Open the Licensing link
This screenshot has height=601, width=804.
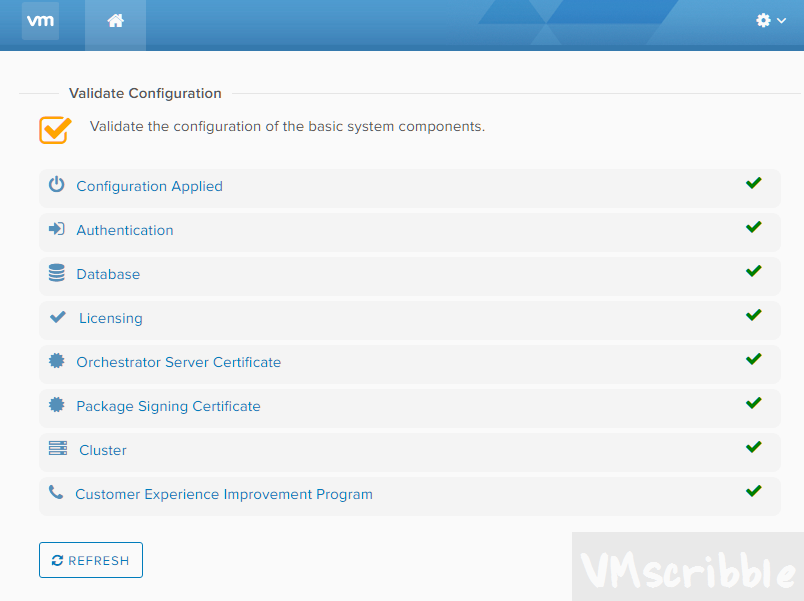[111, 318]
